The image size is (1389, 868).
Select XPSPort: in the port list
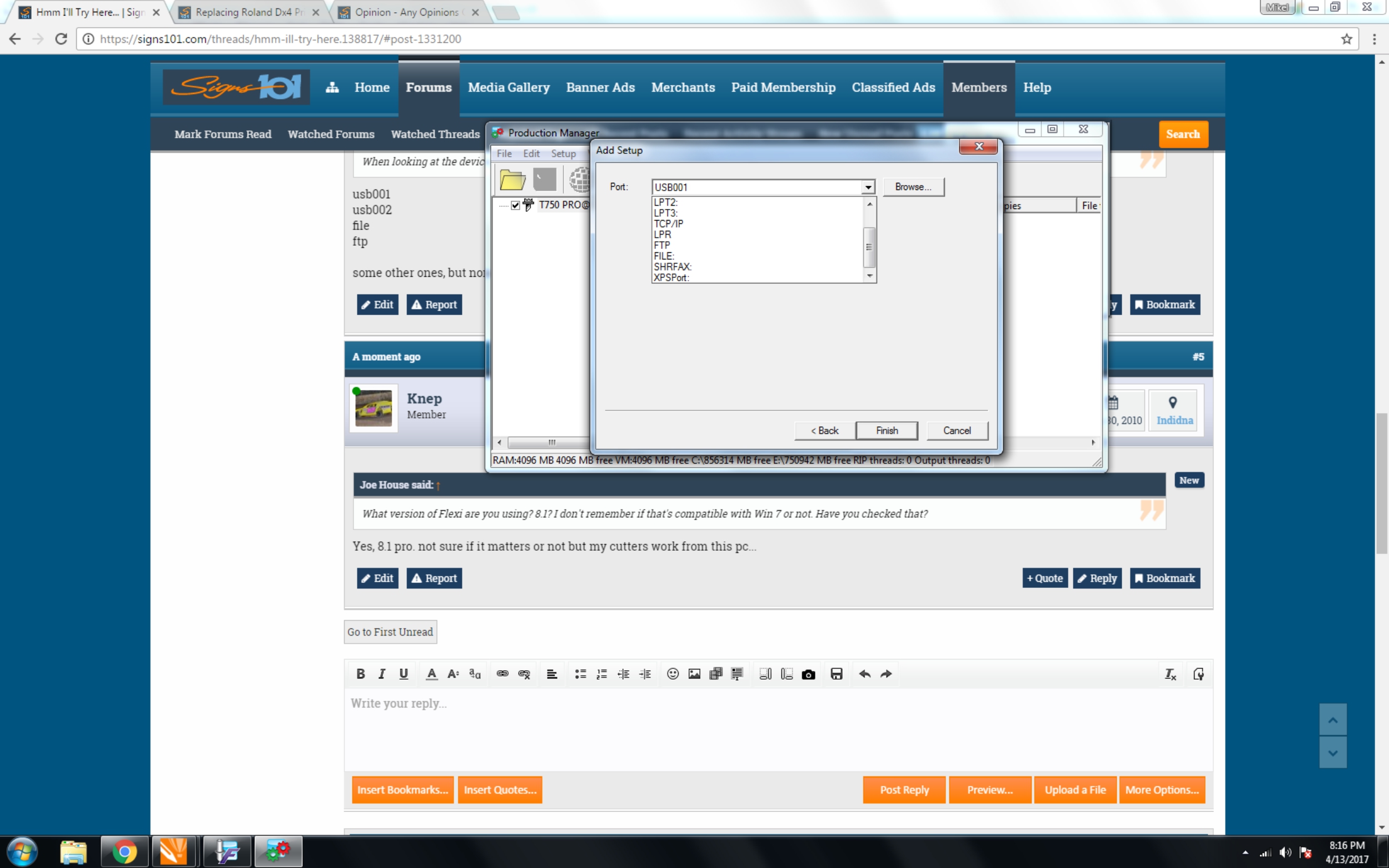pos(671,277)
